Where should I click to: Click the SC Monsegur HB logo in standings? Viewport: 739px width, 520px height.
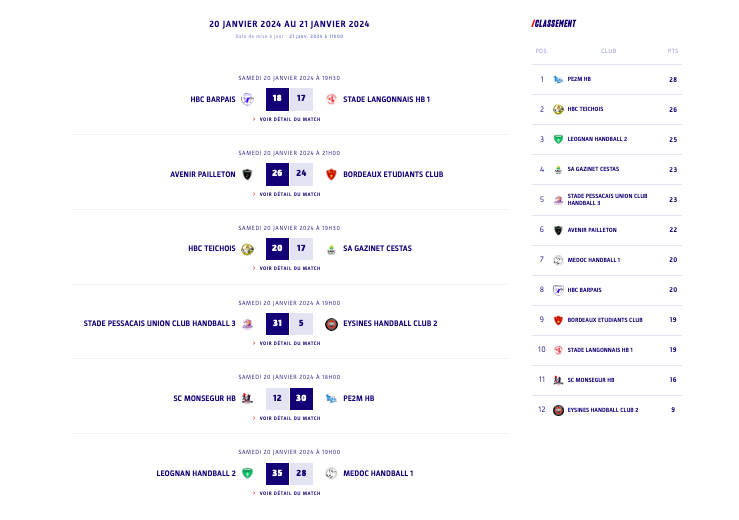click(x=558, y=380)
